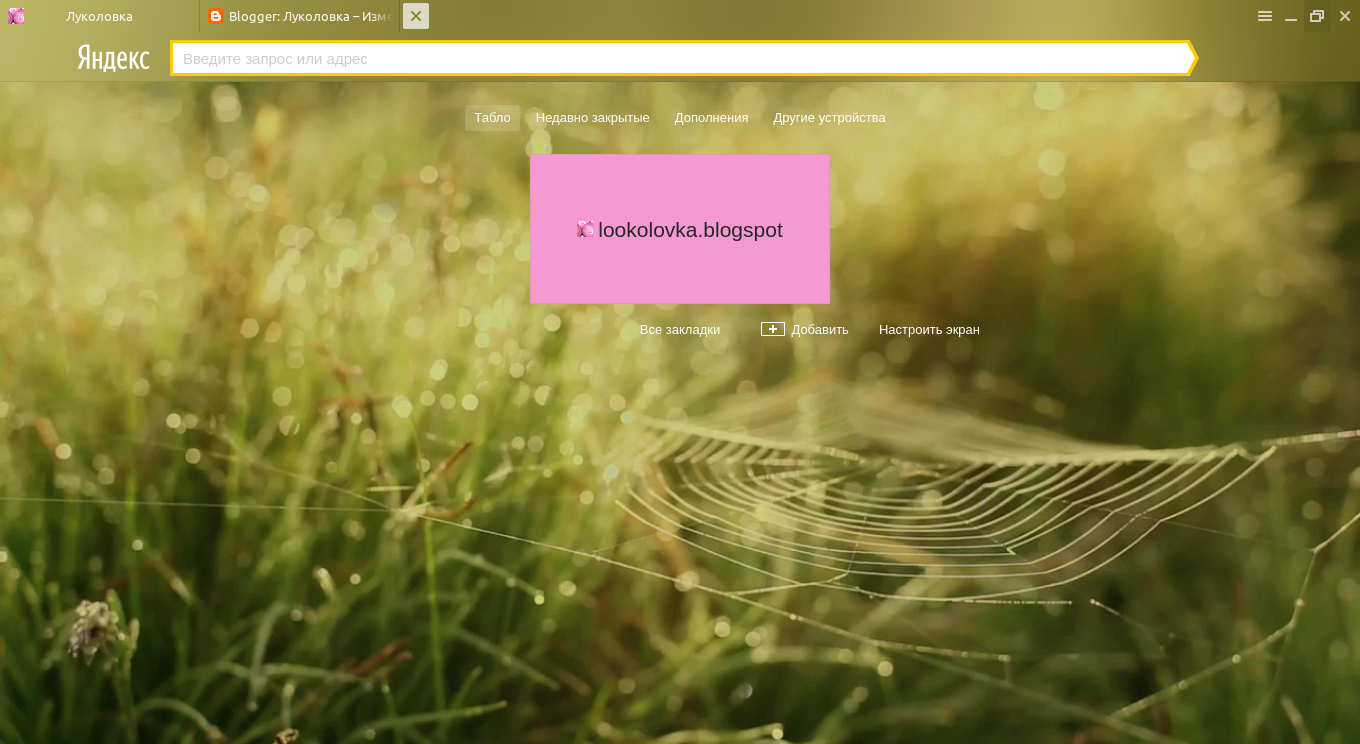1360x744 pixels.
Task: Open Другие устройства section
Action: pos(829,118)
